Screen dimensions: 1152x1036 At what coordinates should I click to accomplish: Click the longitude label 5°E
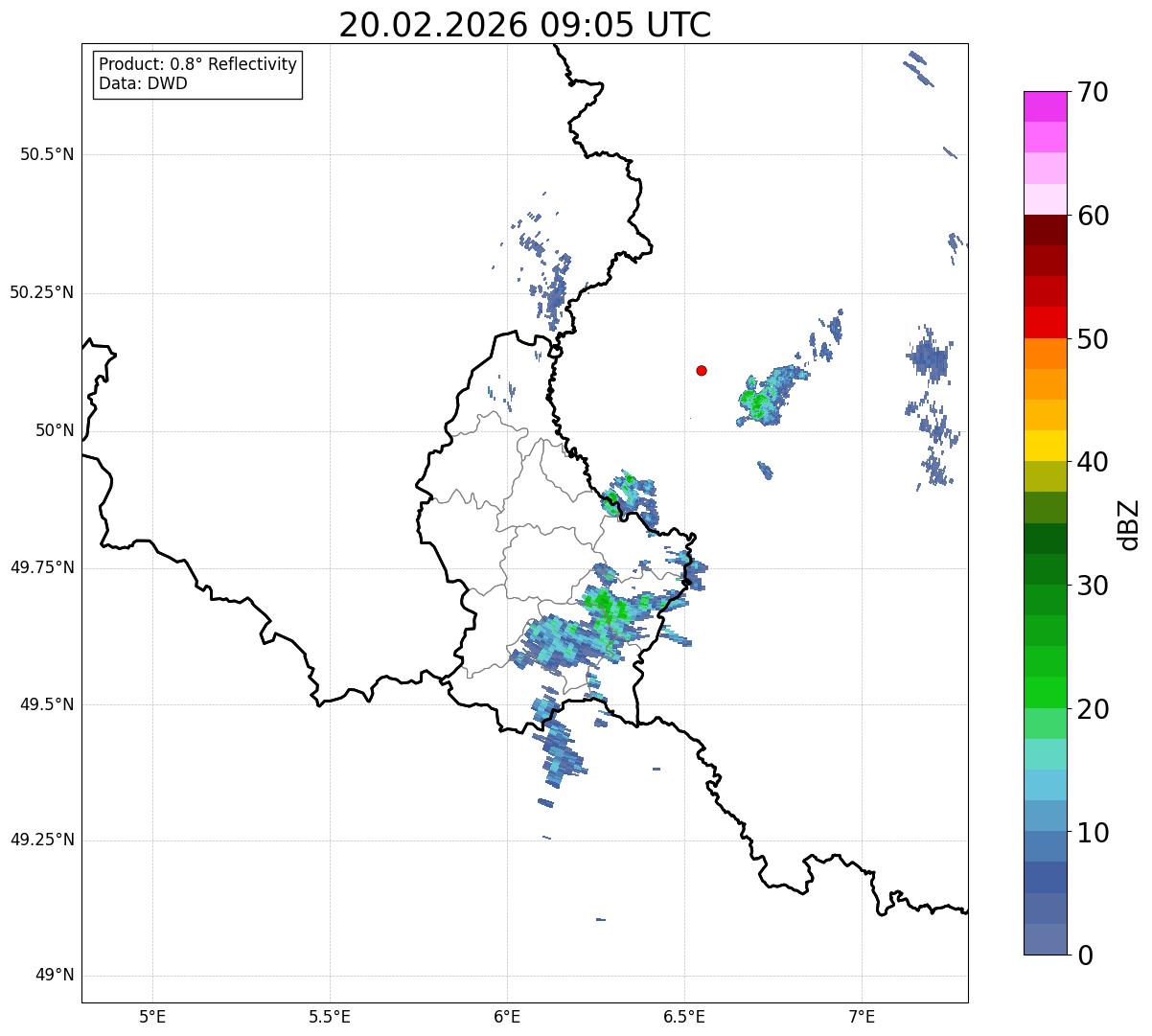(x=152, y=1016)
